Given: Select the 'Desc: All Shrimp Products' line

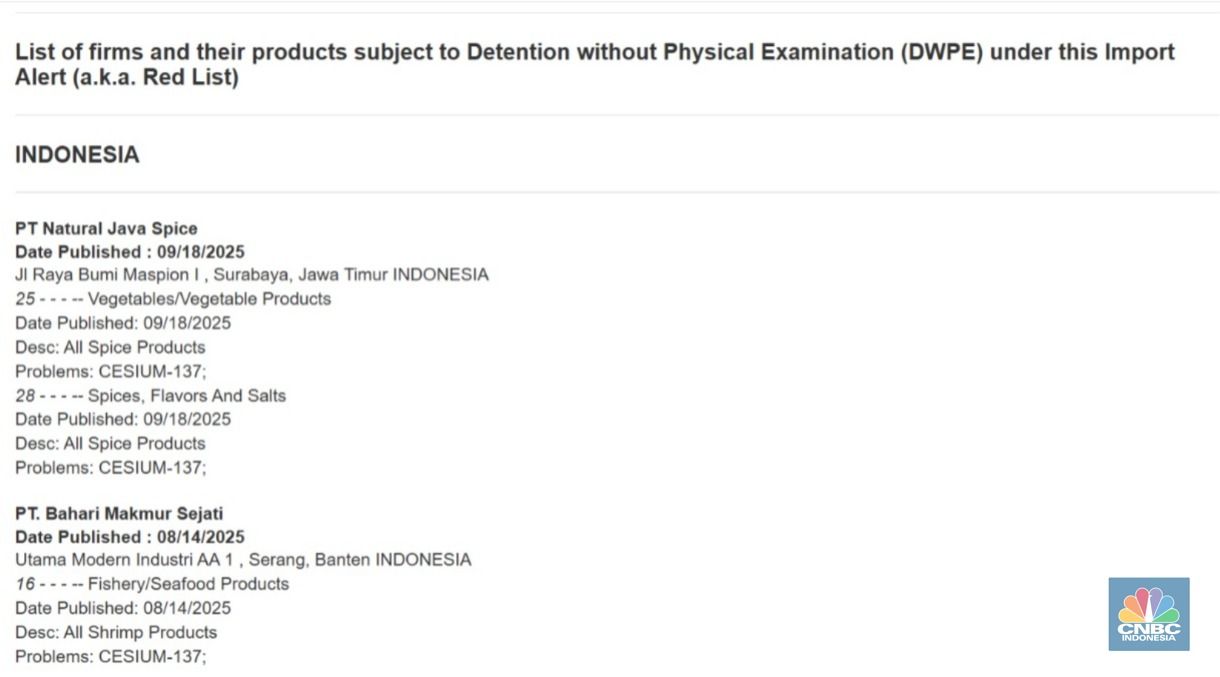Looking at the screenshot, I should click(x=116, y=632).
